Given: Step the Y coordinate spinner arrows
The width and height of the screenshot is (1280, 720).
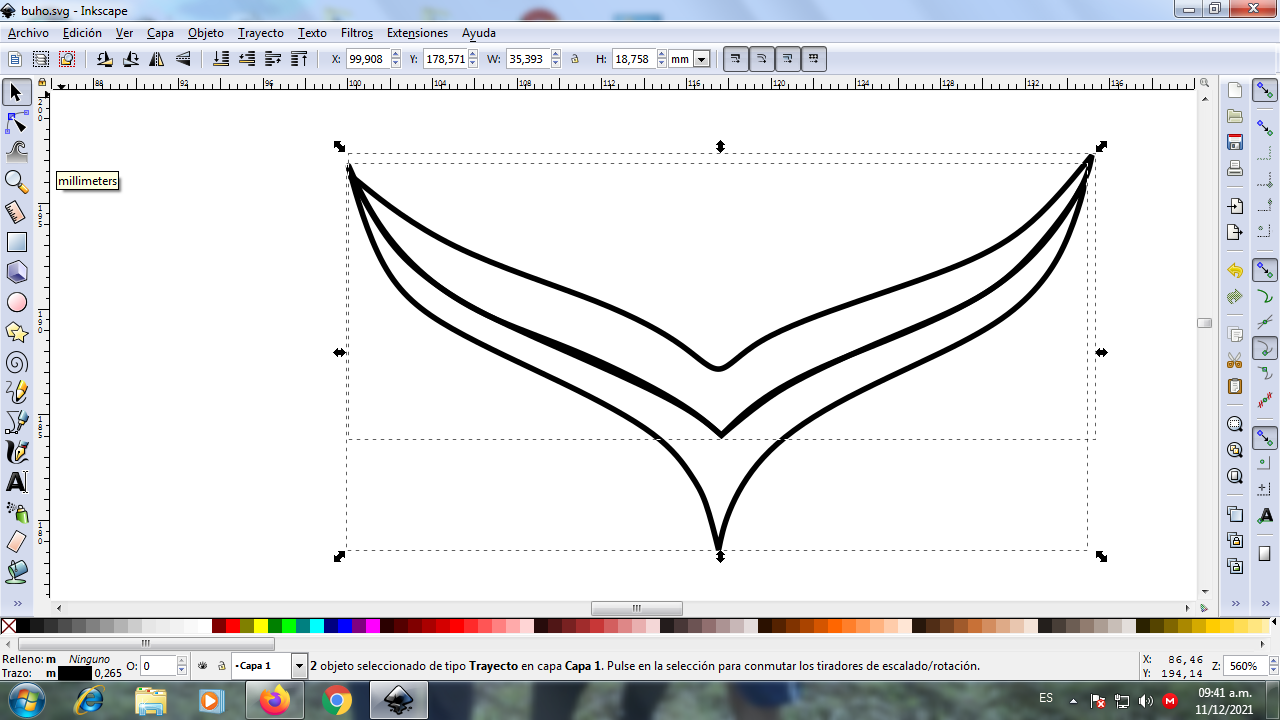Looking at the screenshot, I should pos(473,59).
